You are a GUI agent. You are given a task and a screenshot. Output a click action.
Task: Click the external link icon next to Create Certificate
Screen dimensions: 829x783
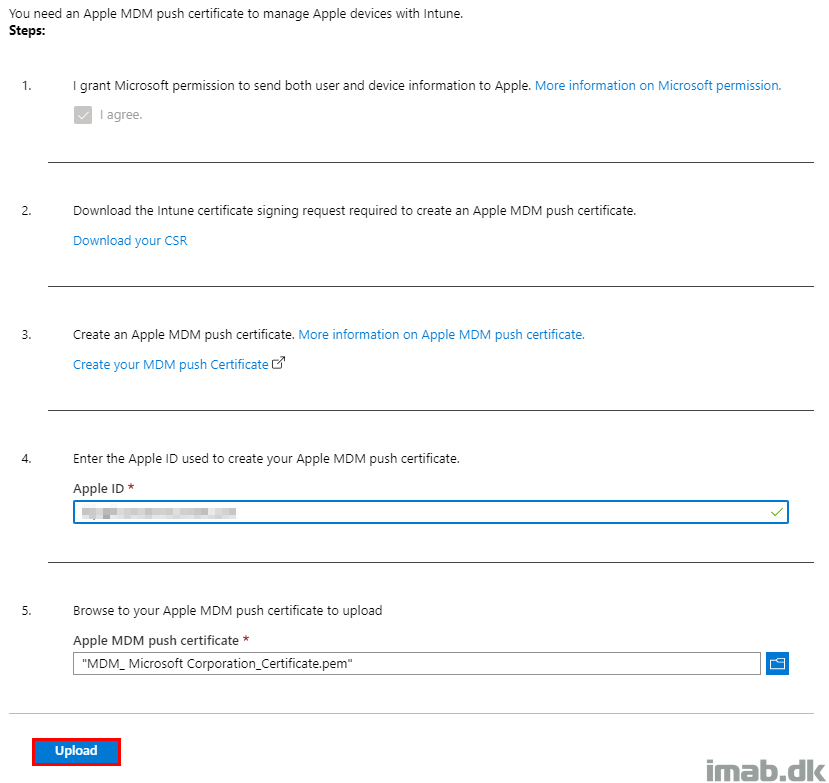278,363
